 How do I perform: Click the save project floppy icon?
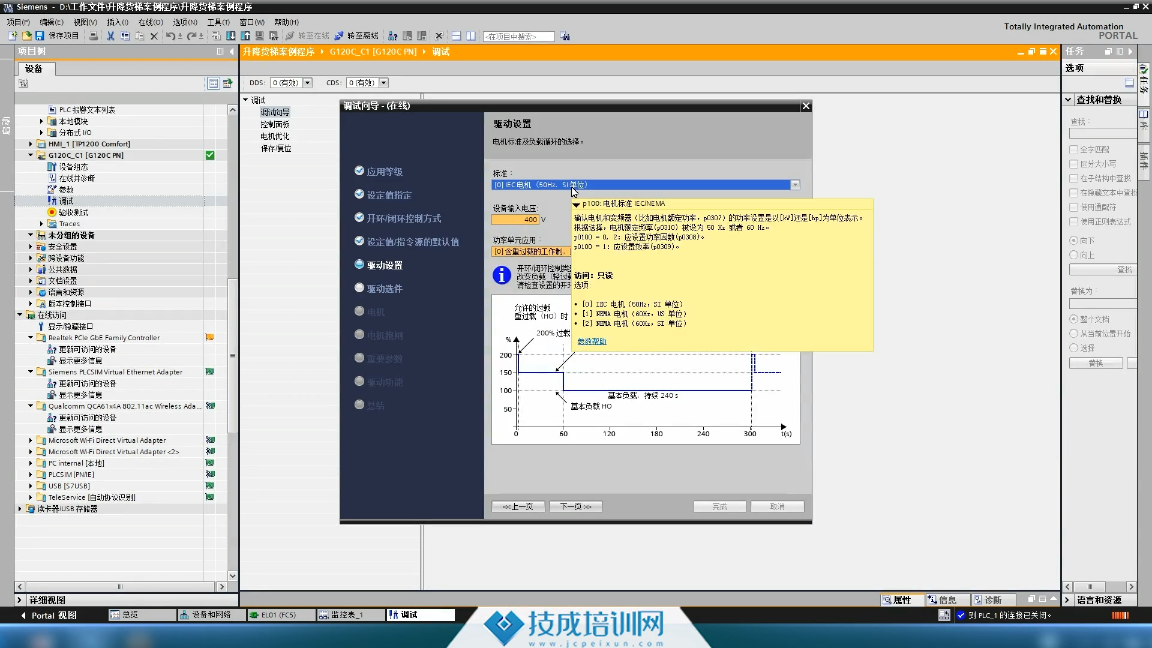tap(40, 35)
